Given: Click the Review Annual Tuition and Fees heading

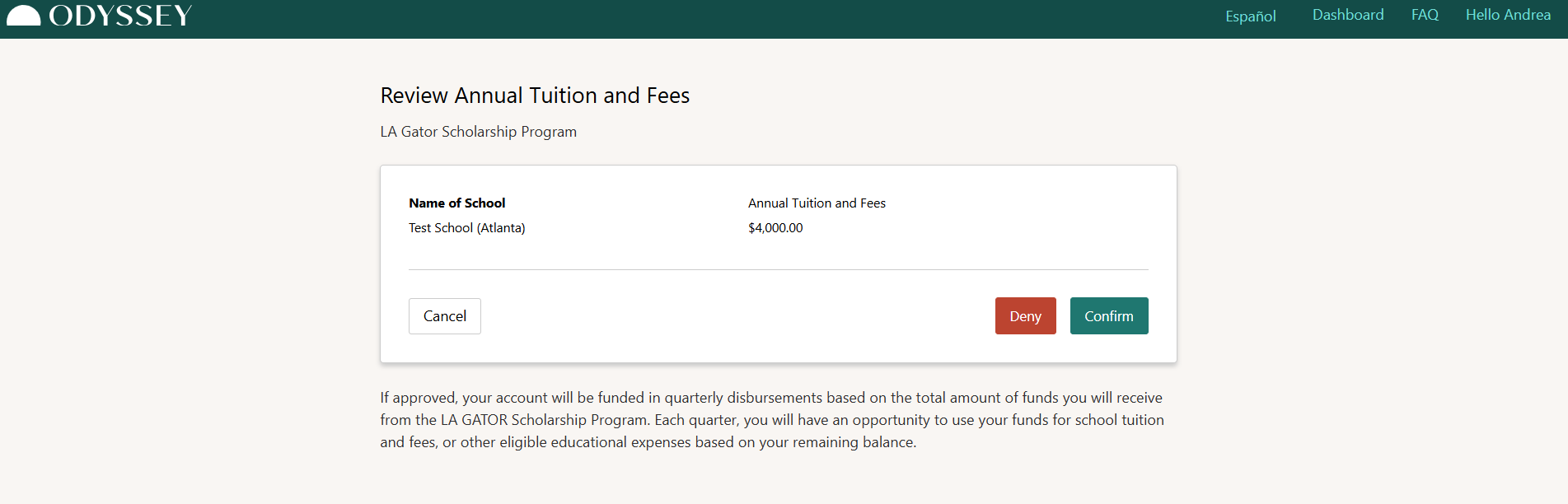Looking at the screenshot, I should 535,96.
